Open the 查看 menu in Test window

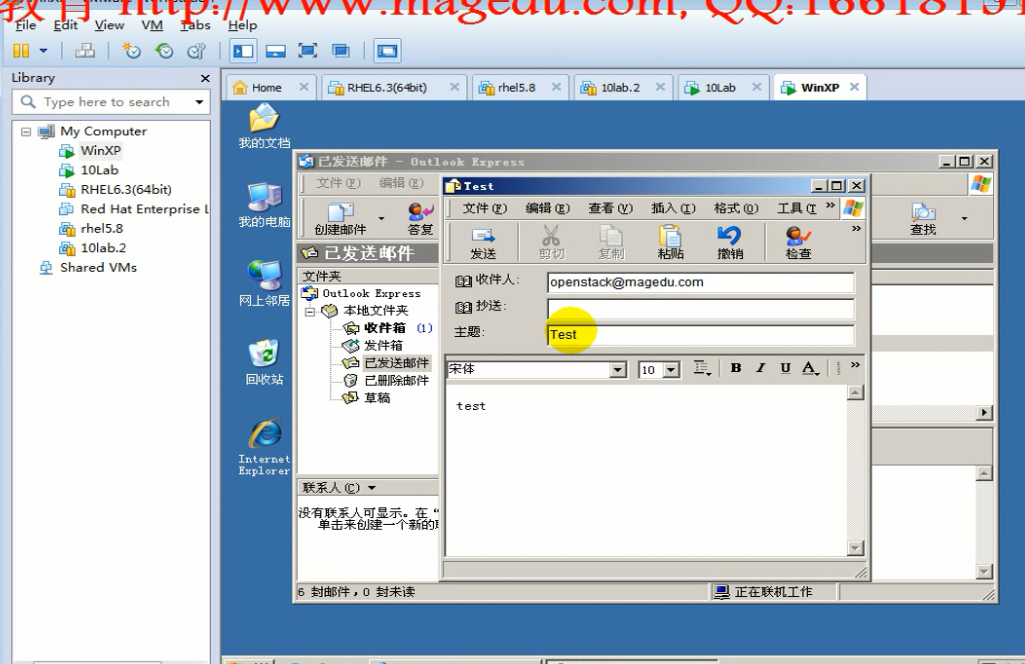coord(610,208)
